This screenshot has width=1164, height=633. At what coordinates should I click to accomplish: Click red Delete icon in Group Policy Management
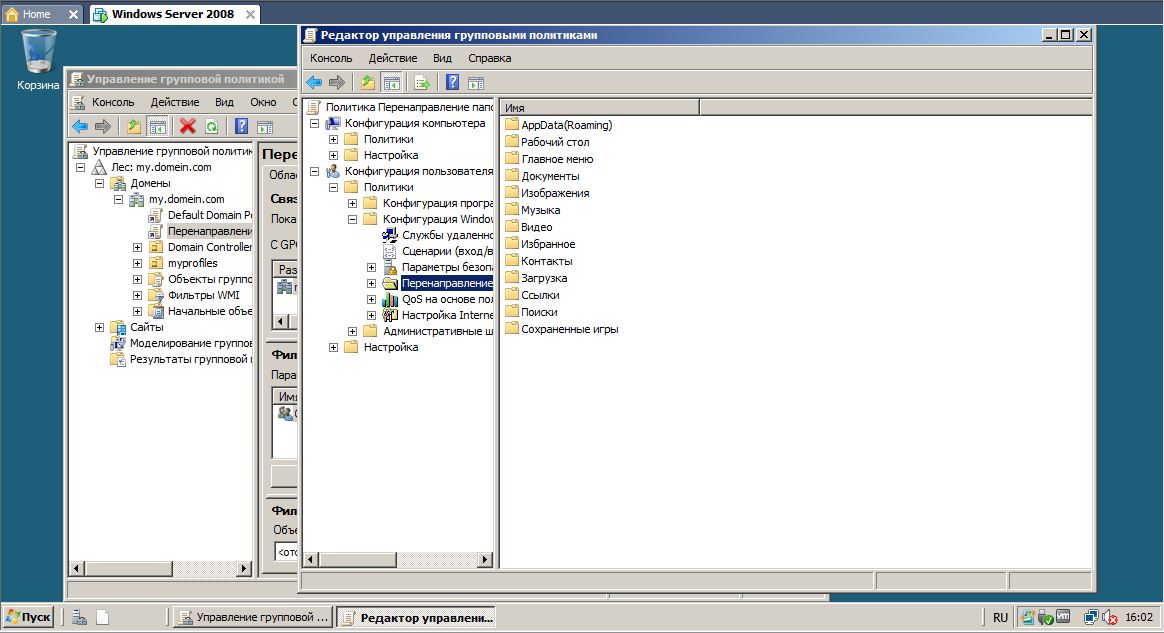coord(188,126)
